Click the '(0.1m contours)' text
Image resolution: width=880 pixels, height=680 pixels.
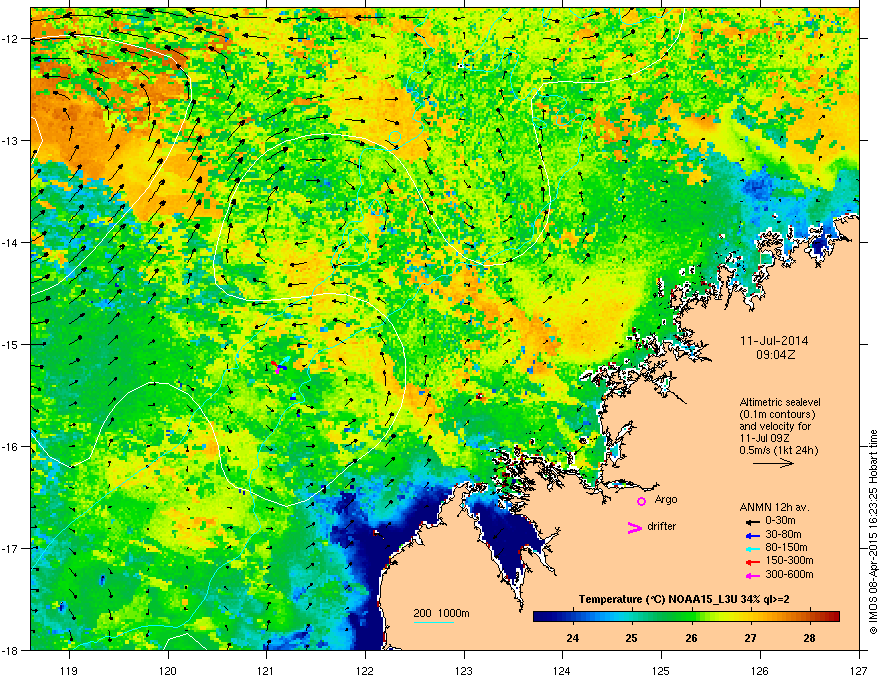(777, 415)
